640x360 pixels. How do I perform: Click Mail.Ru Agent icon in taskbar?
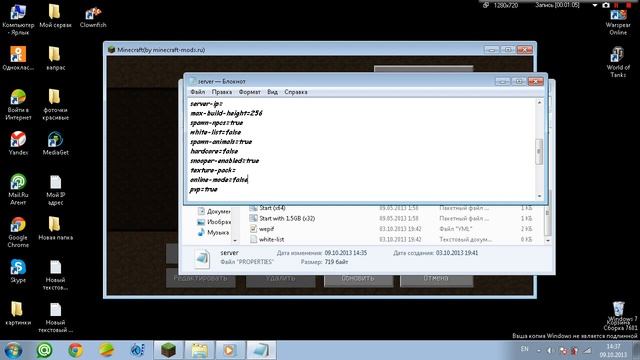point(44,350)
